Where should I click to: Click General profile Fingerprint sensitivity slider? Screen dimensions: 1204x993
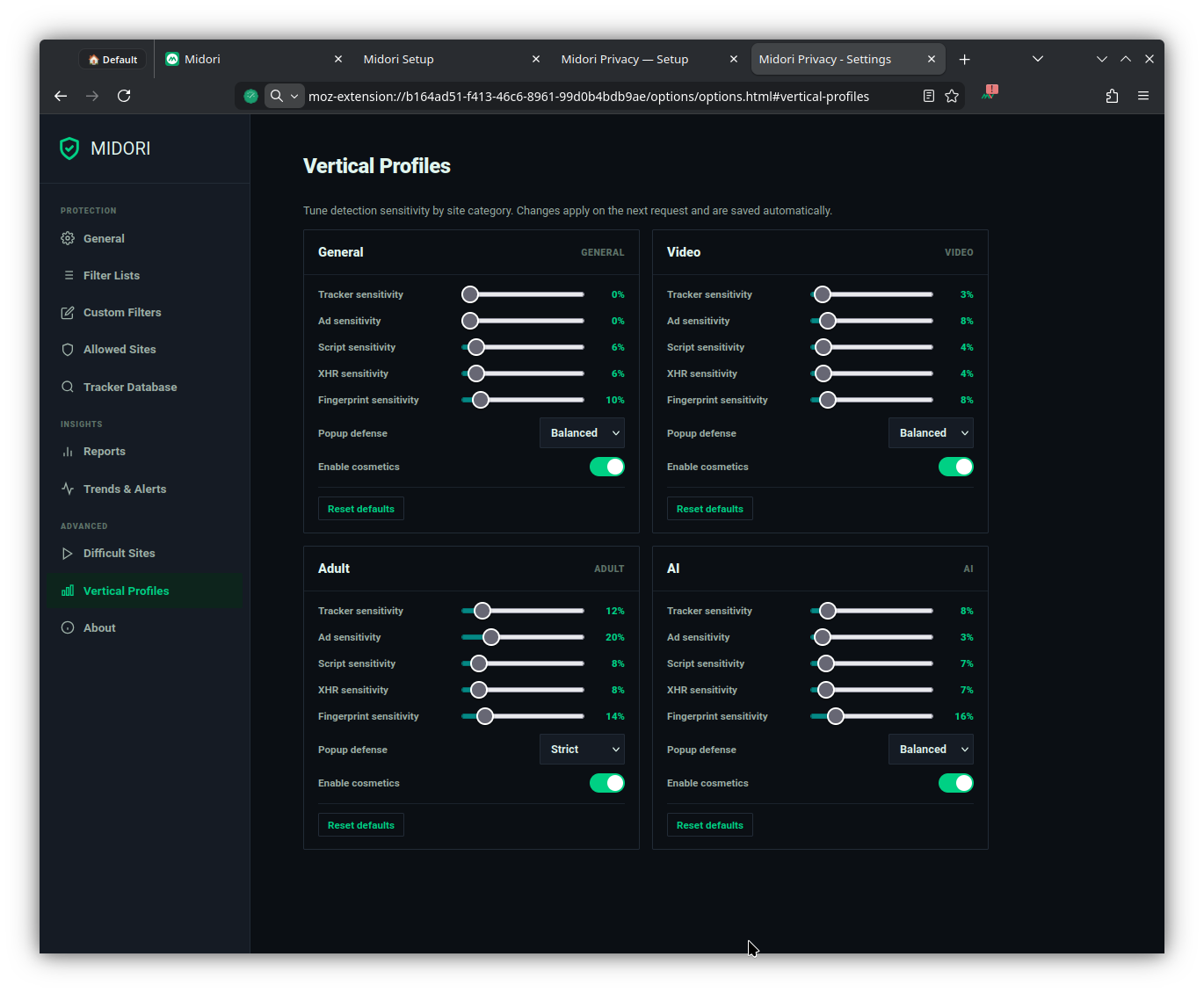click(x=523, y=400)
